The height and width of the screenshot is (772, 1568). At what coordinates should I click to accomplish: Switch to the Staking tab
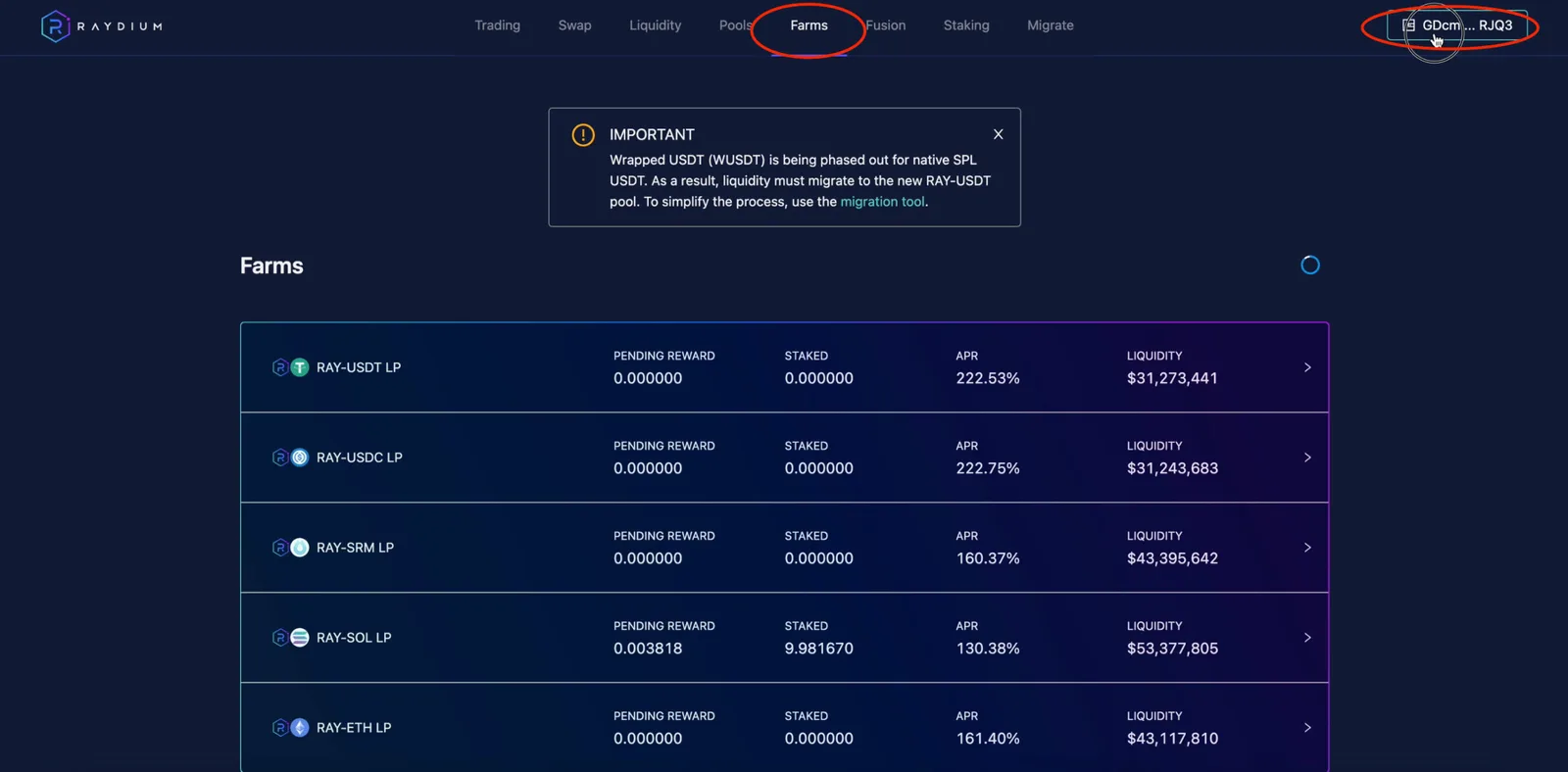(x=966, y=25)
